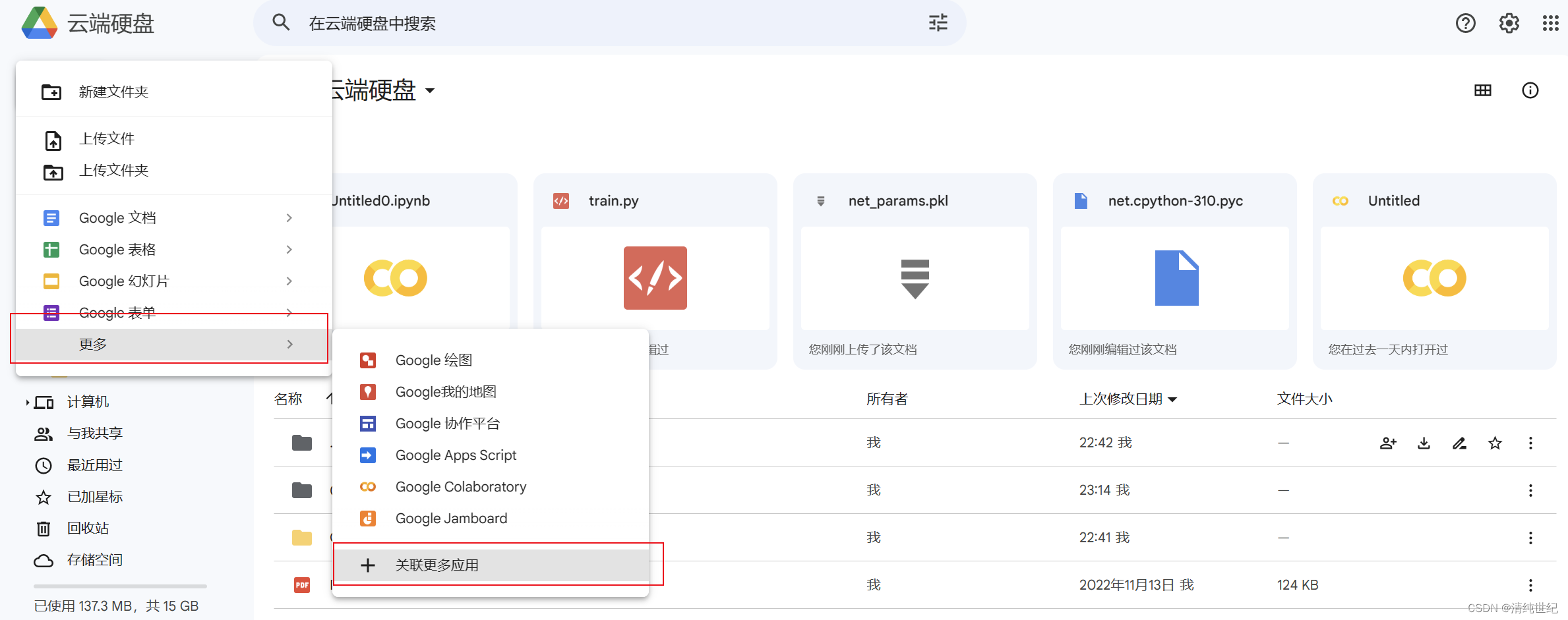This screenshot has height=620, width=1568.
Task: Click the search input field 在云端硬盘中搜索
Action: point(610,24)
